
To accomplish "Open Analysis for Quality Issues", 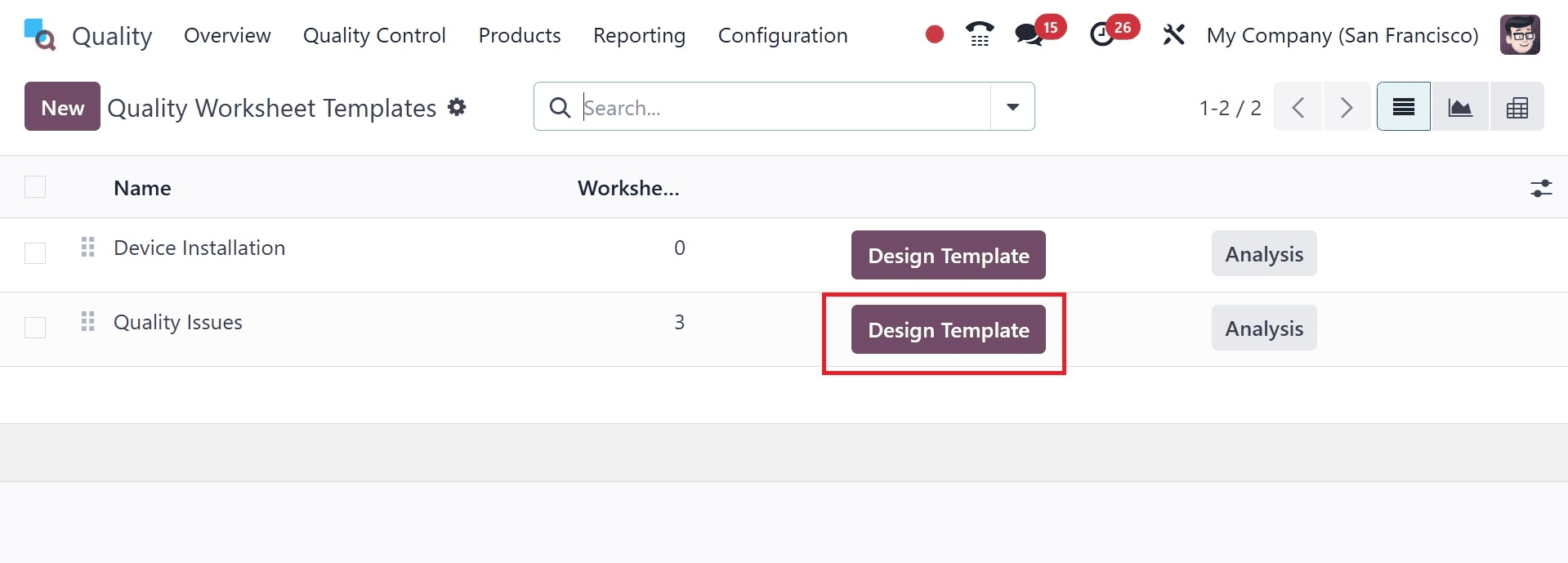I will click(x=1264, y=328).
